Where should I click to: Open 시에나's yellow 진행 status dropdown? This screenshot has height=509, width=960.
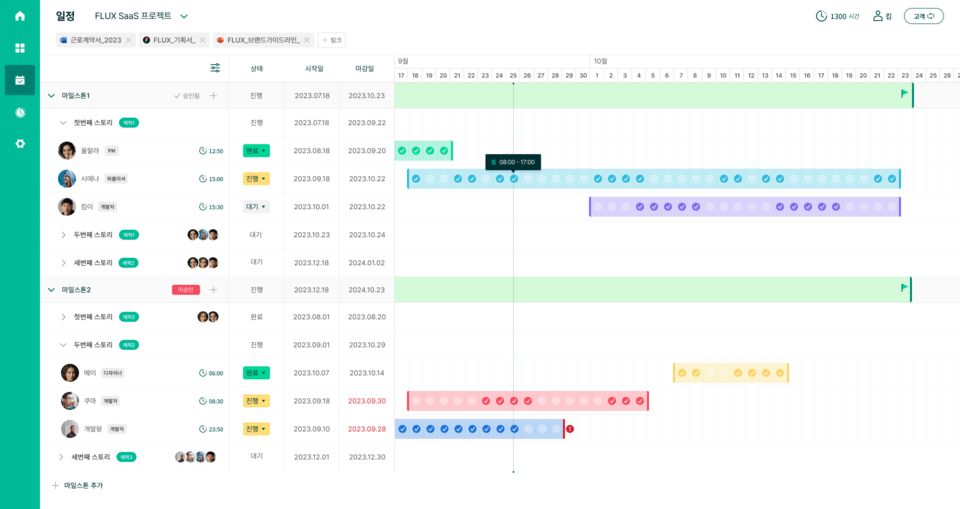[256, 179]
